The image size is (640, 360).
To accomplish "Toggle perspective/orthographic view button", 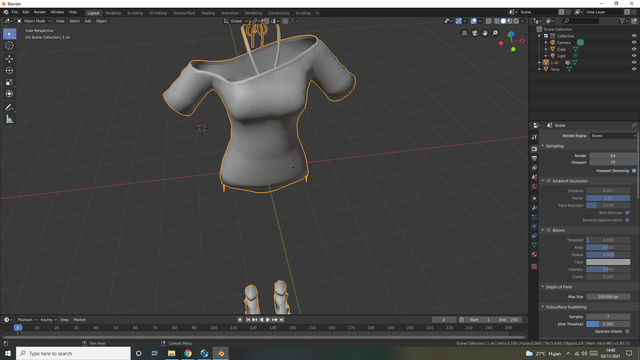I will 464,33.
